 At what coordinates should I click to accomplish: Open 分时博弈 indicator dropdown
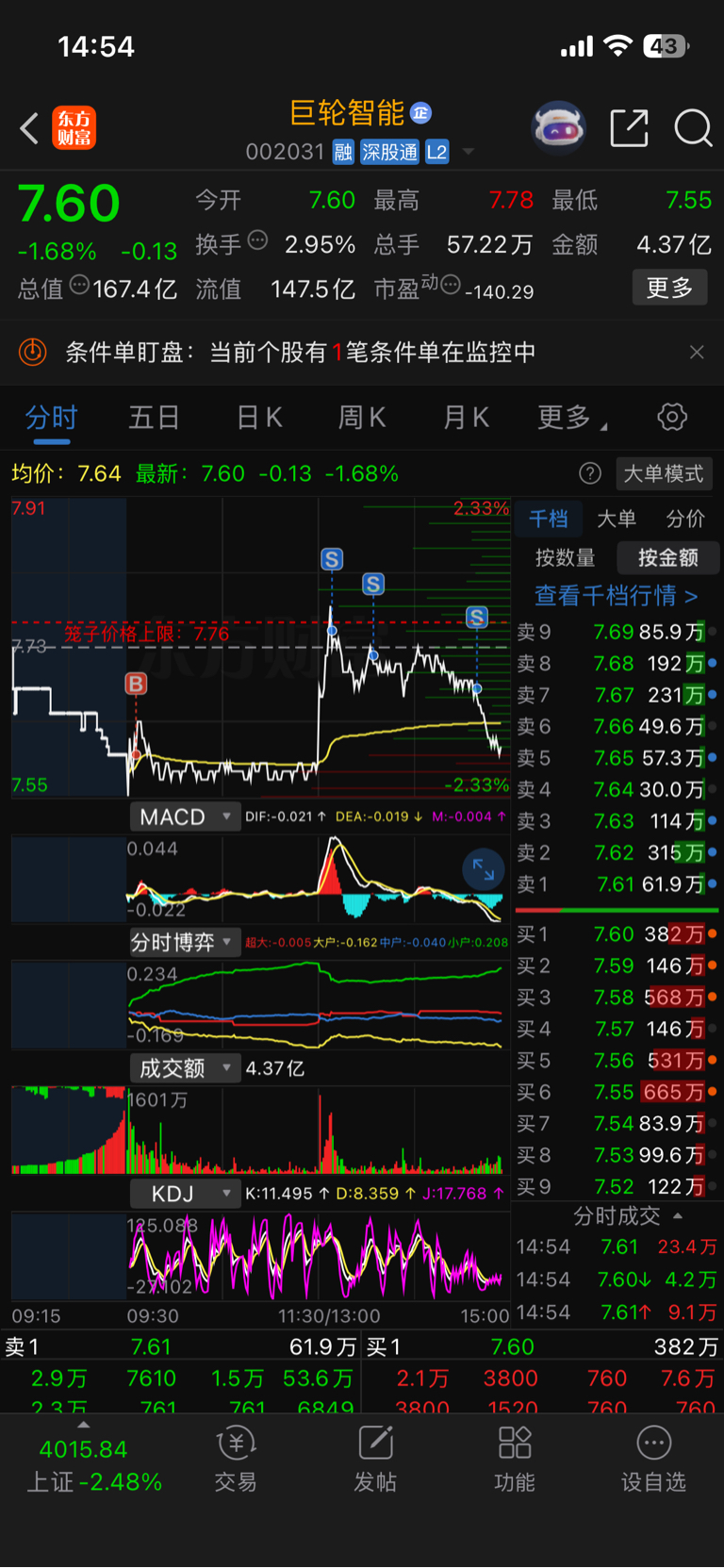(x=184, y=942)
